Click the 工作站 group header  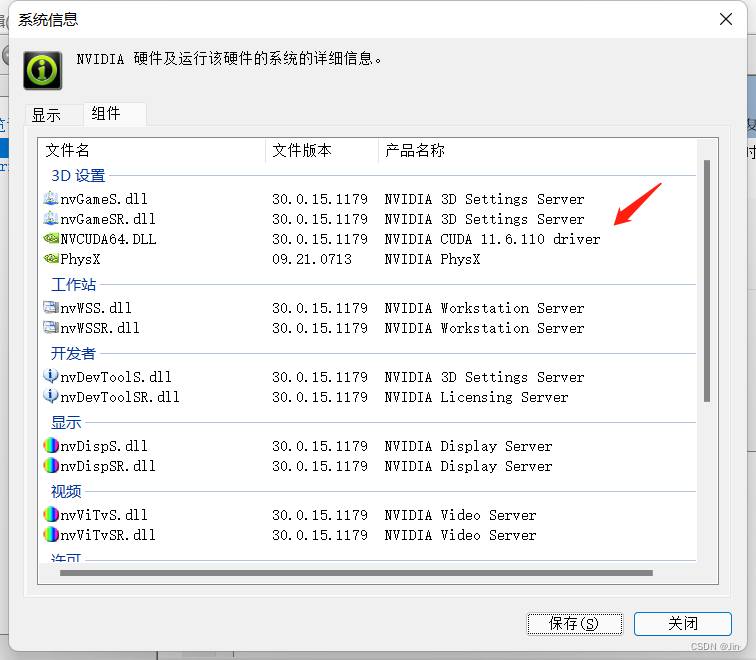tap(73, 284)
